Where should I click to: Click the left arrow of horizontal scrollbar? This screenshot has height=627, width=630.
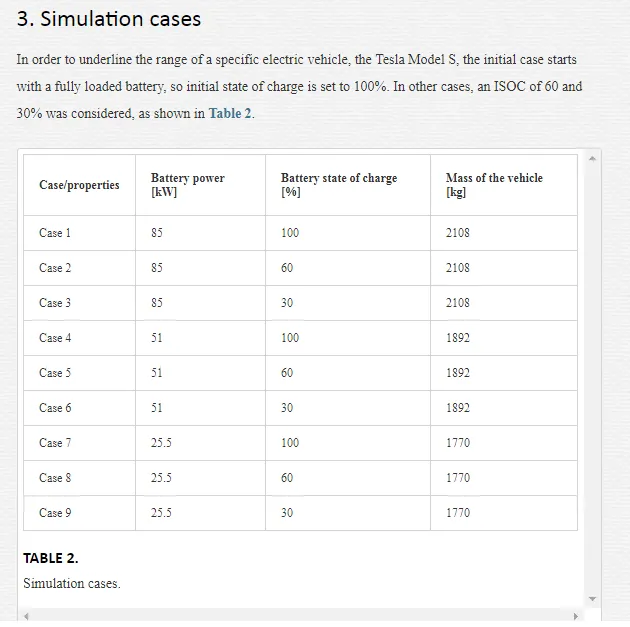pos(26,616)
